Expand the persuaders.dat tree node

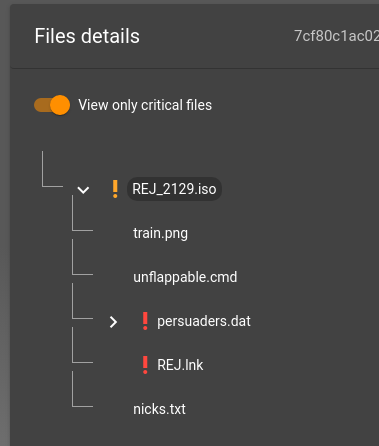pyautogui.click(x=113, y=322)
